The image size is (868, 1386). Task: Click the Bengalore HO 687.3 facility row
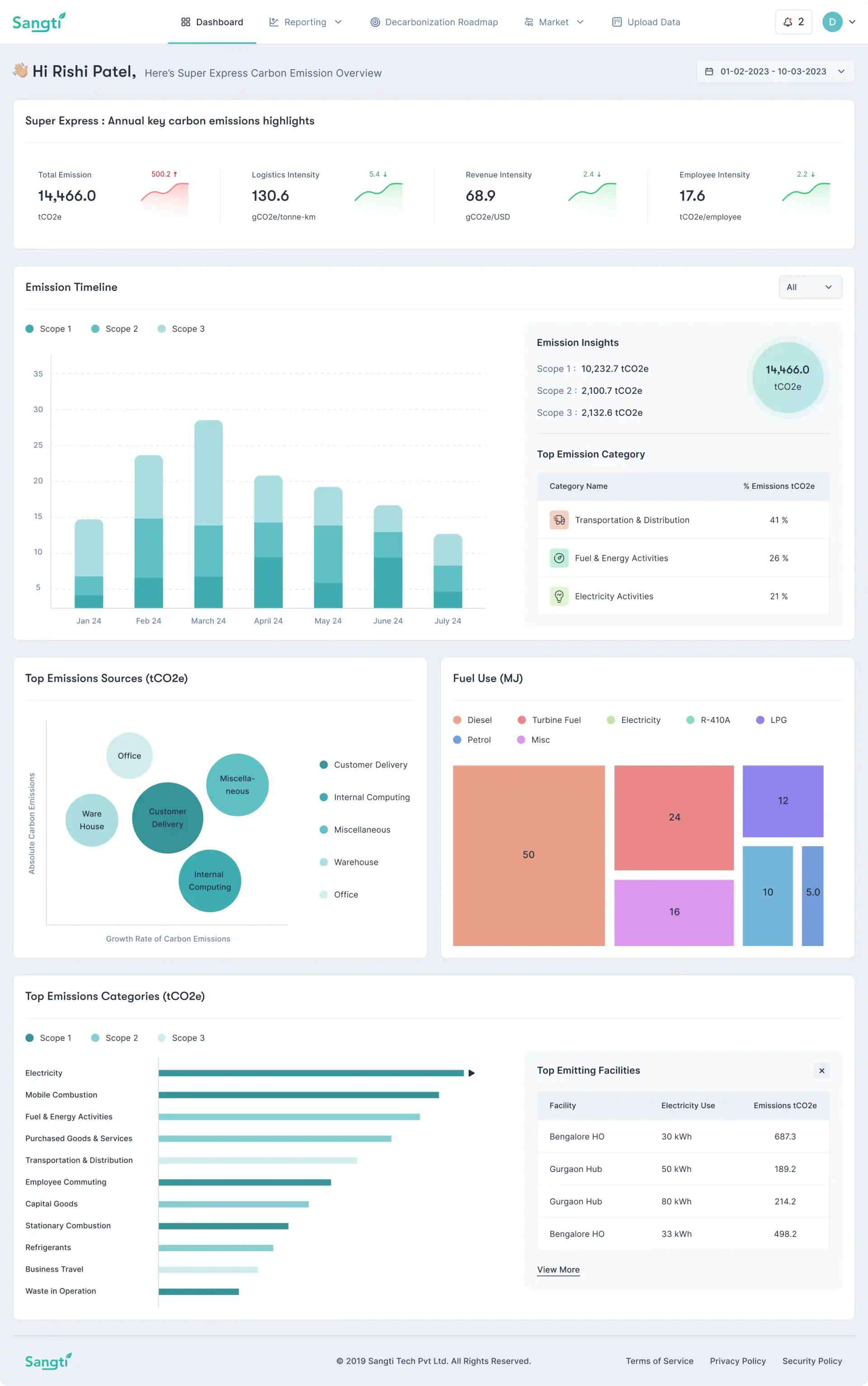point(683,1136)
